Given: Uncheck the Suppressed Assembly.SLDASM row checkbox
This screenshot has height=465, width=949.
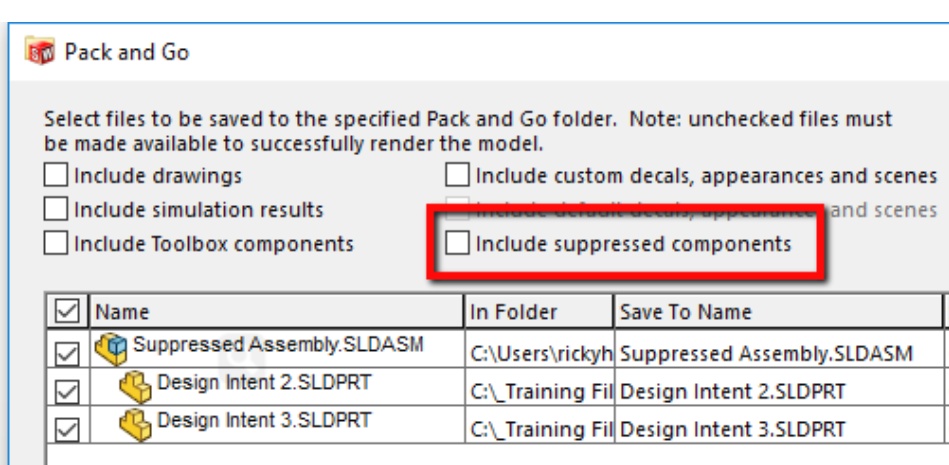Looking at the screenshot, I should pos(67,354).
